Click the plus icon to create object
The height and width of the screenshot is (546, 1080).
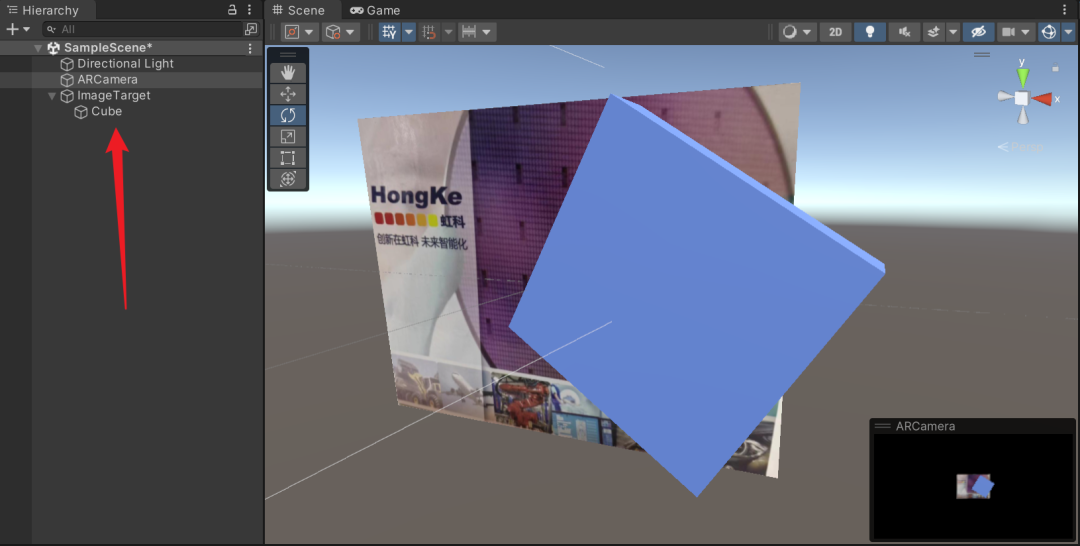coord(12,29)
